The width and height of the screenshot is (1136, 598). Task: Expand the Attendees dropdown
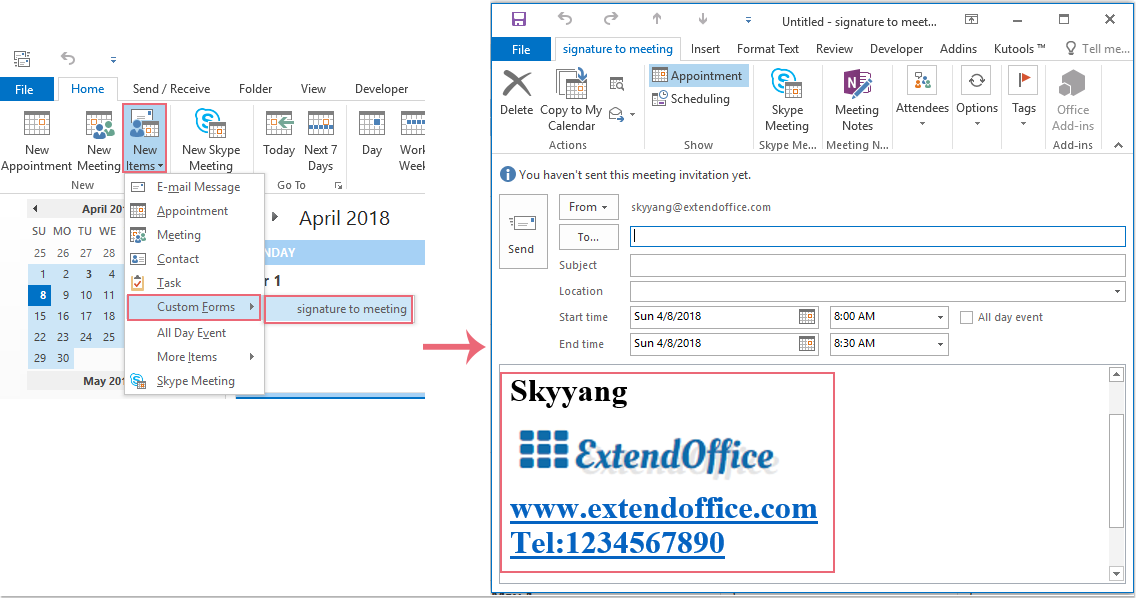(x=922, y=124)
